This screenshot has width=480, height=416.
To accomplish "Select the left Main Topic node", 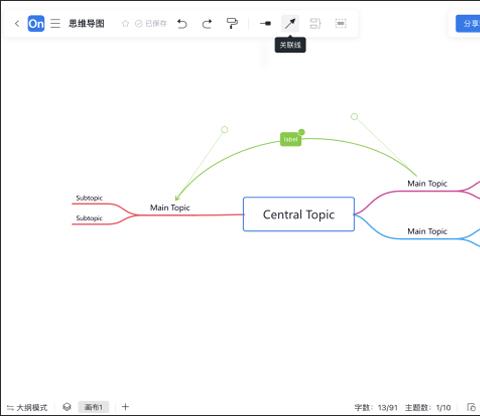I will point(170,208).
